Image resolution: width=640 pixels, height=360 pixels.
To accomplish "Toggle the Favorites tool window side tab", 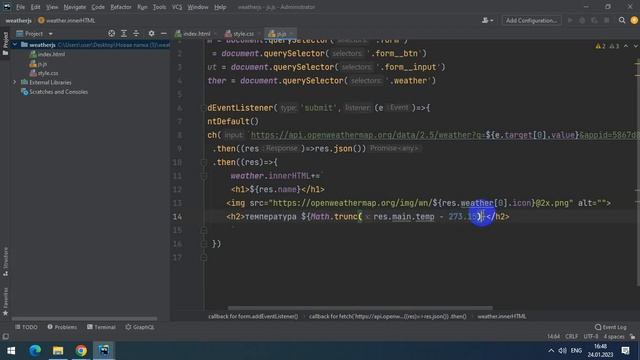I will pos(5,301).
